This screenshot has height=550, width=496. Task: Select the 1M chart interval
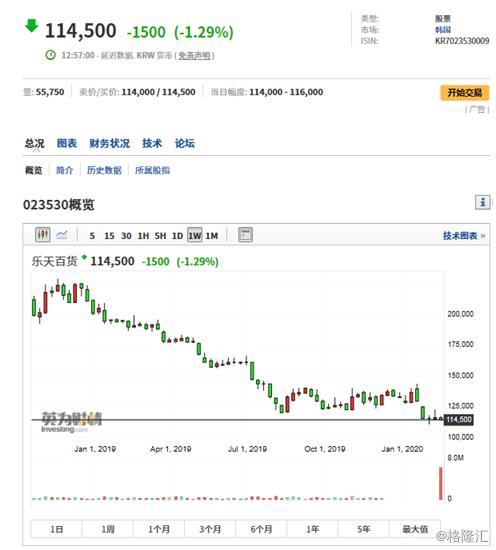tap(212, 236)
